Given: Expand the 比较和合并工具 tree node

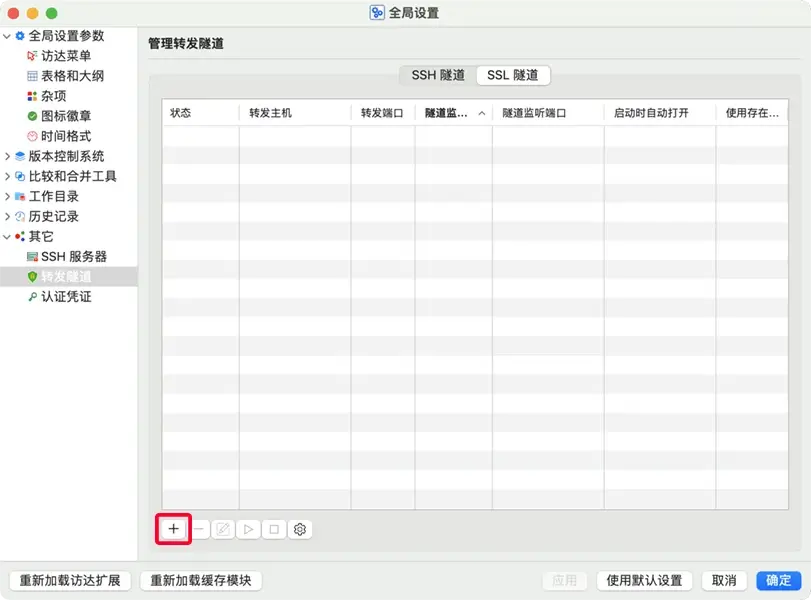Looking at the screenshot, I should click(10, 176).
